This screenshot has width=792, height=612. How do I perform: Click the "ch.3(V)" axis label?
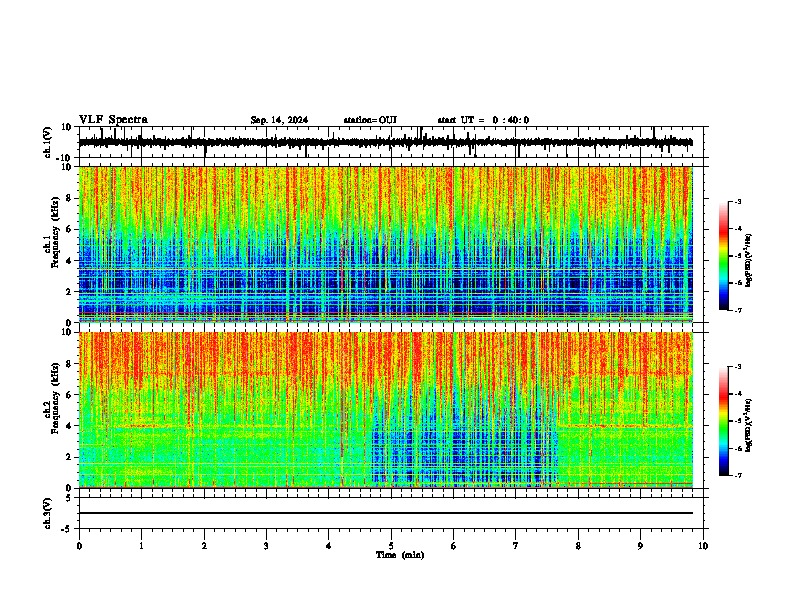(48, 514)
